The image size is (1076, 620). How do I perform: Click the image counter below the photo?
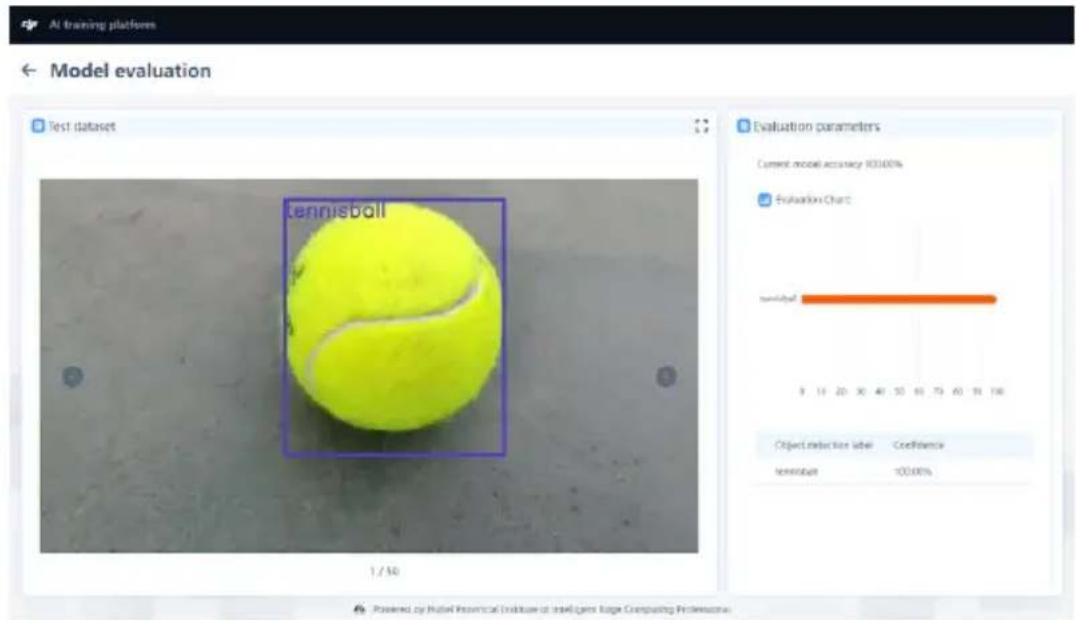pos(384,571)
